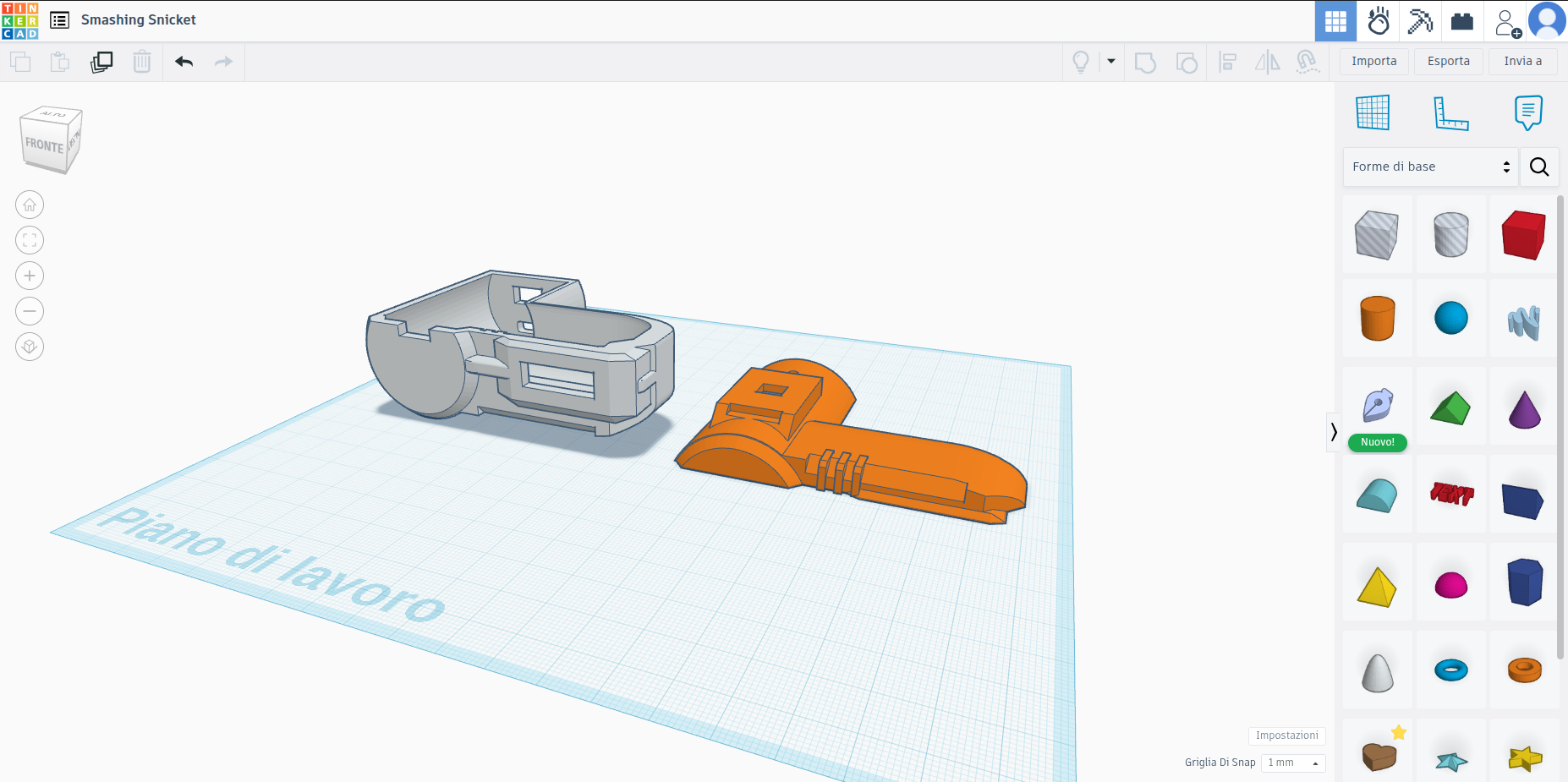Toggle show all lightbulb icon
This screenshot has width=1568, height=782.
pyautogui.click(x=1081, y=62)
